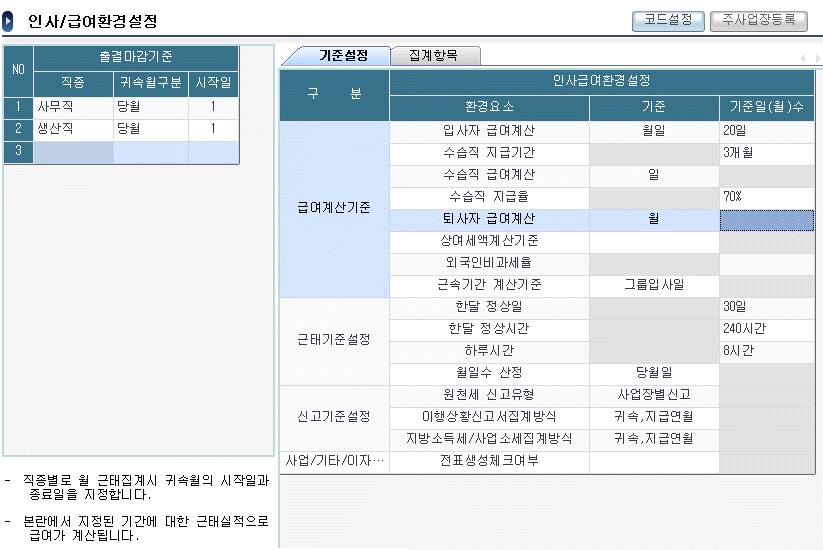Open the 원천세 신고유형 value 사업장별신고

654,395
